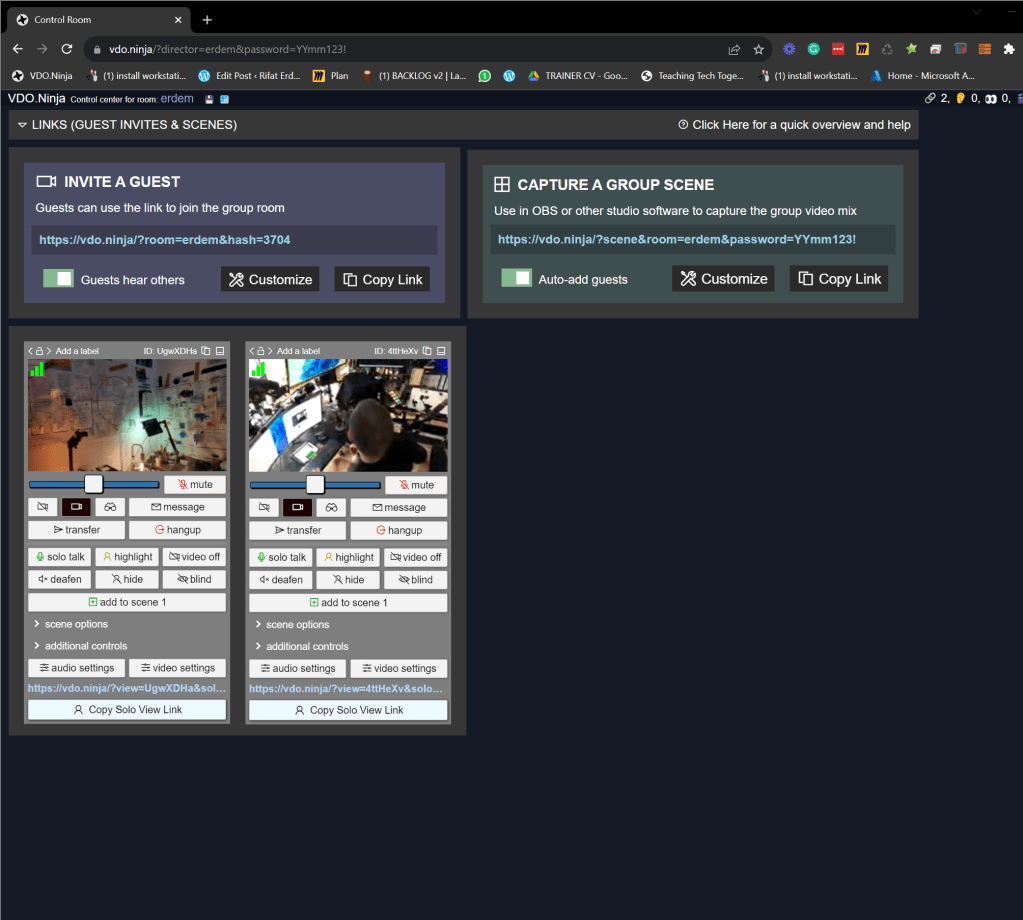The image size is (1023, 920).
Task: Click the no-video icon on guest UgwXDHa's card
Action: (43, 507)
